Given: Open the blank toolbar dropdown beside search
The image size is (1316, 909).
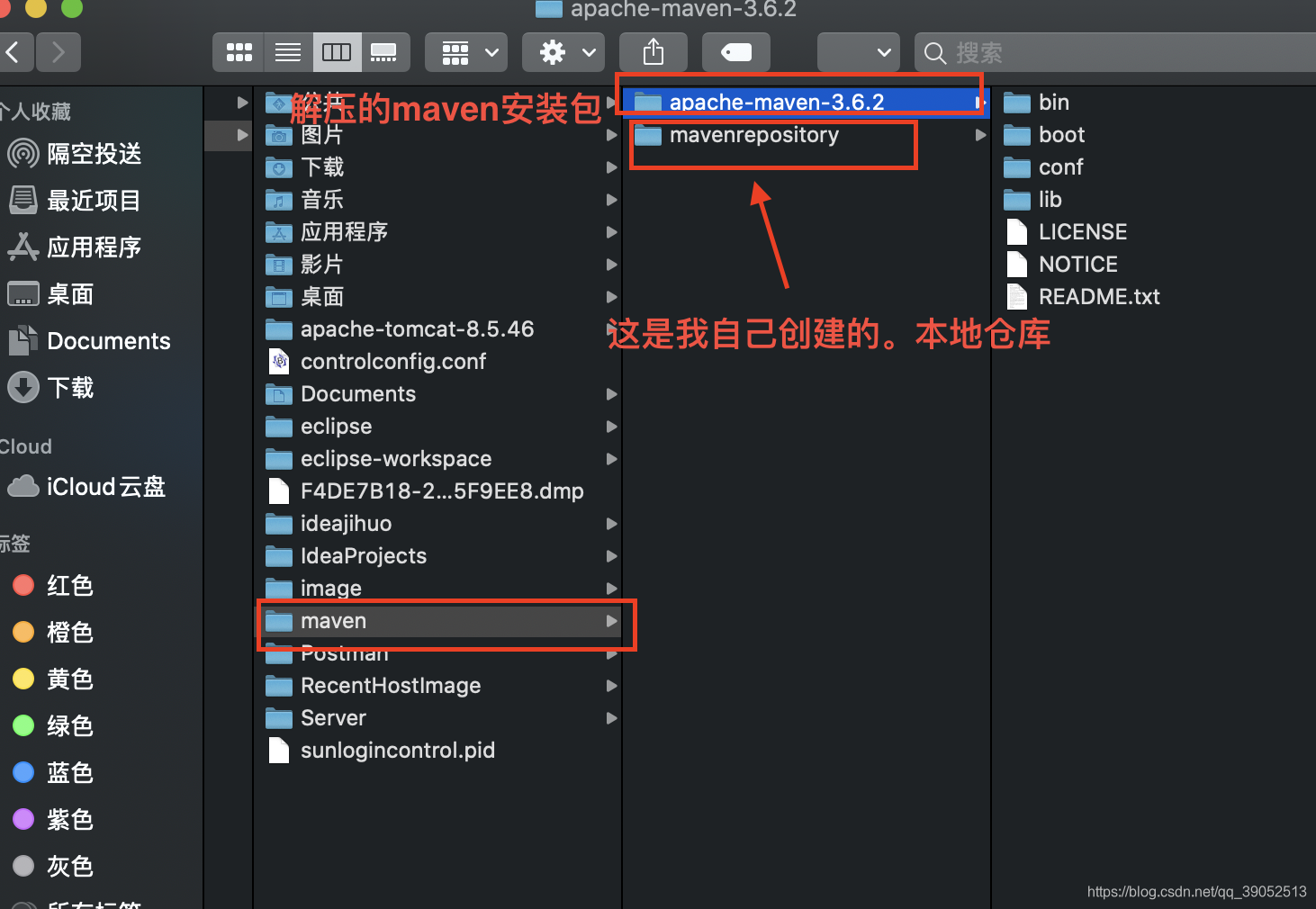Looking at the screenshot, I should point(859,52).
